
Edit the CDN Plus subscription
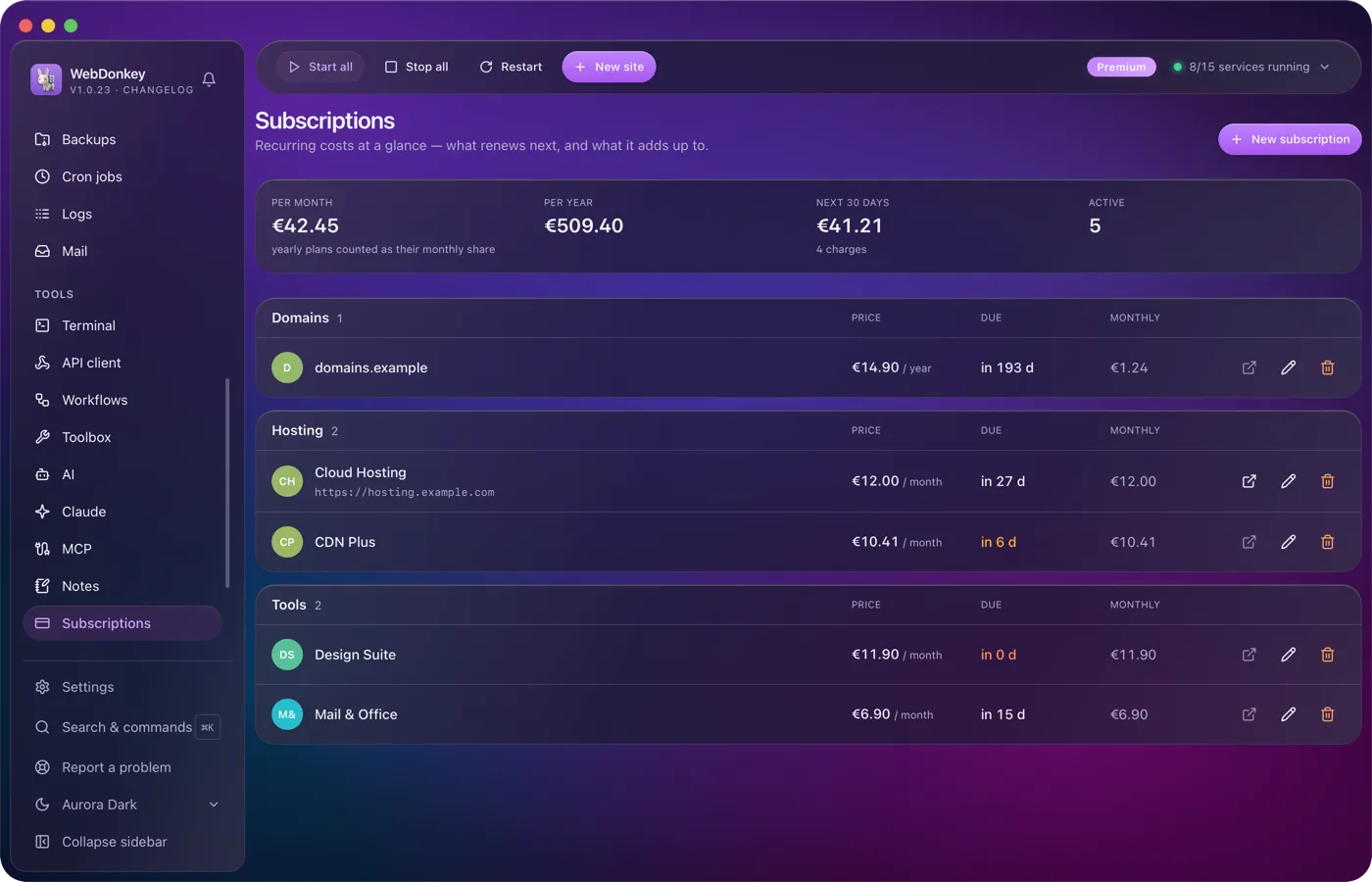(1288, 542)
